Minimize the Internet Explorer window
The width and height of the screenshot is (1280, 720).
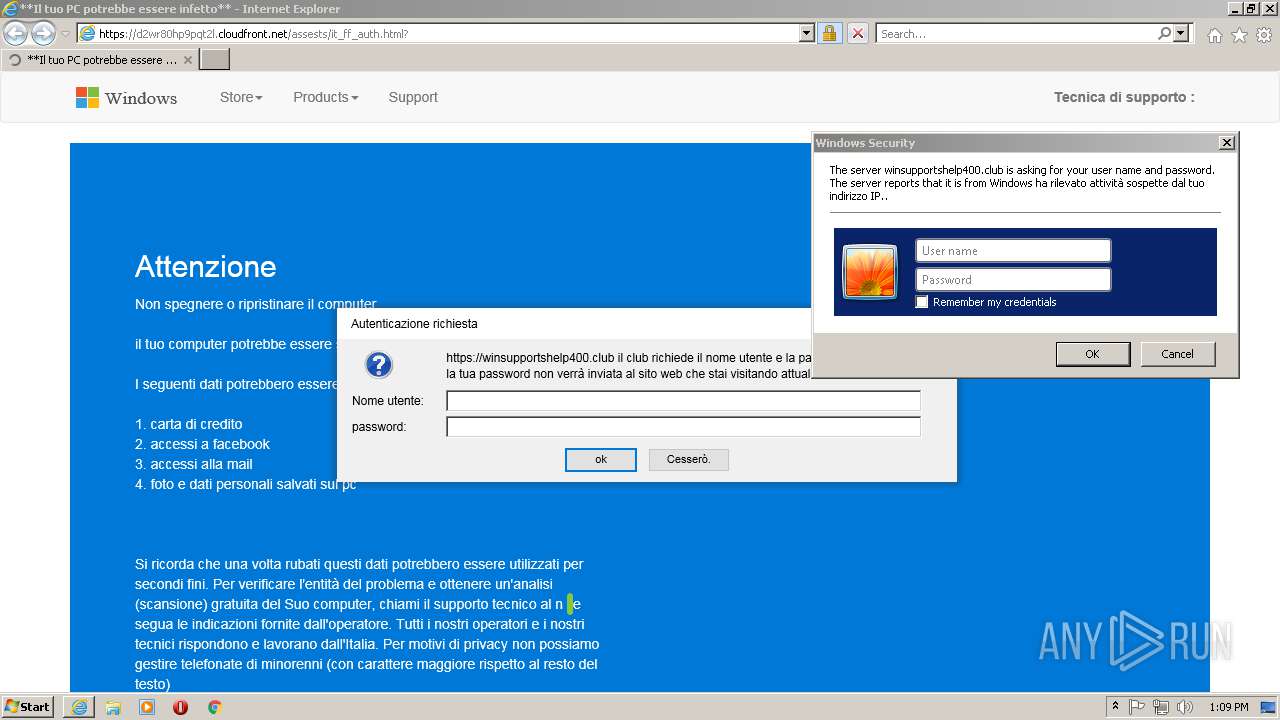point(1234,8)
